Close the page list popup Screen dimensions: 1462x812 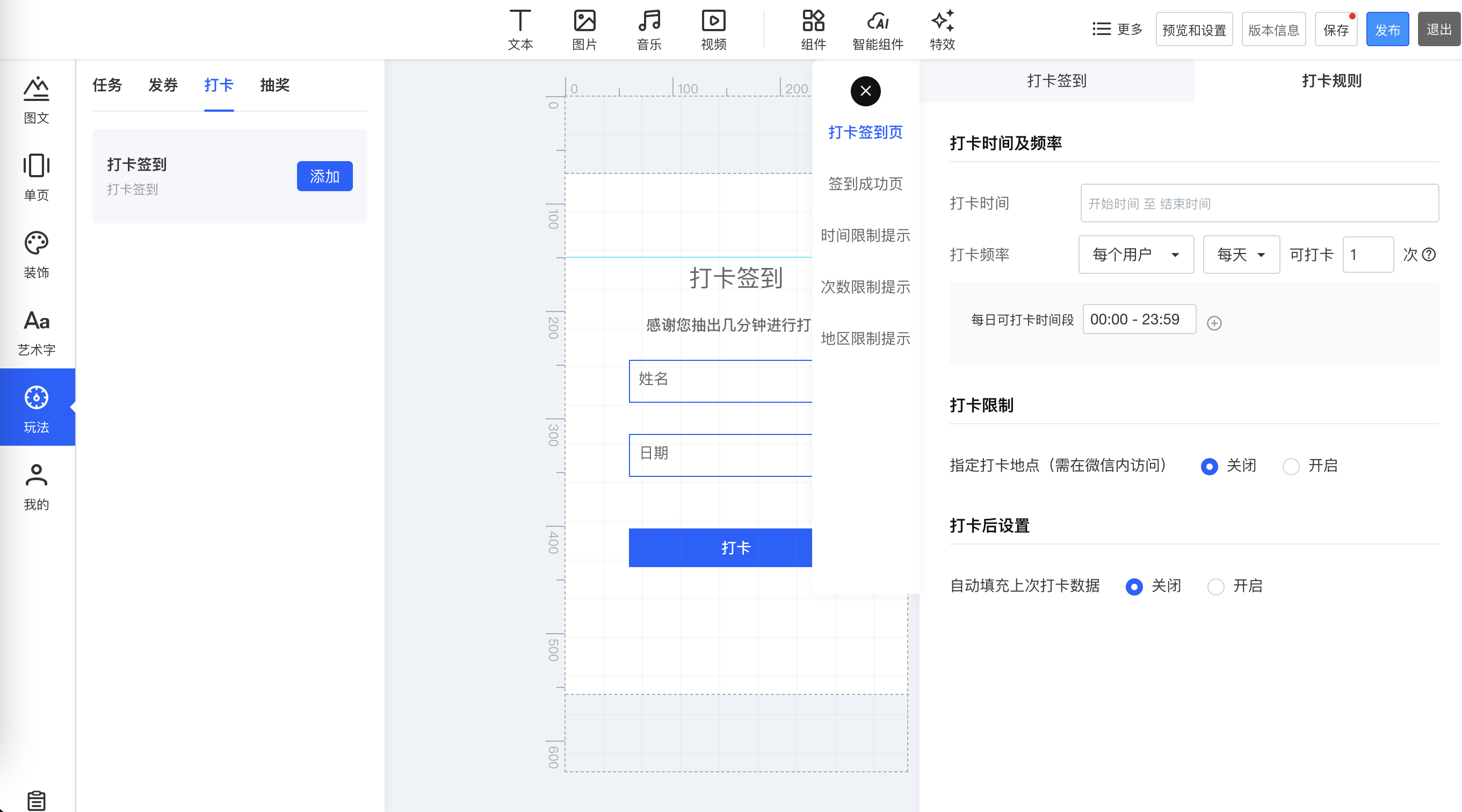[865, 91]
